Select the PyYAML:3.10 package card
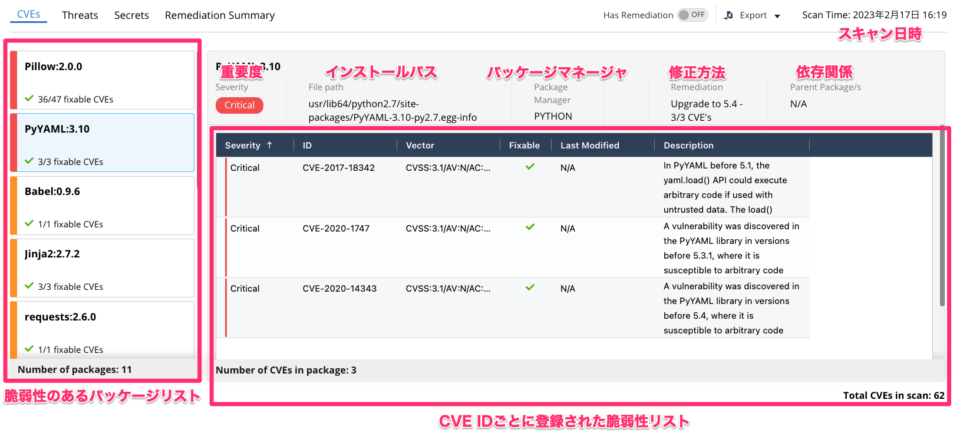 (x=102, y=142)
